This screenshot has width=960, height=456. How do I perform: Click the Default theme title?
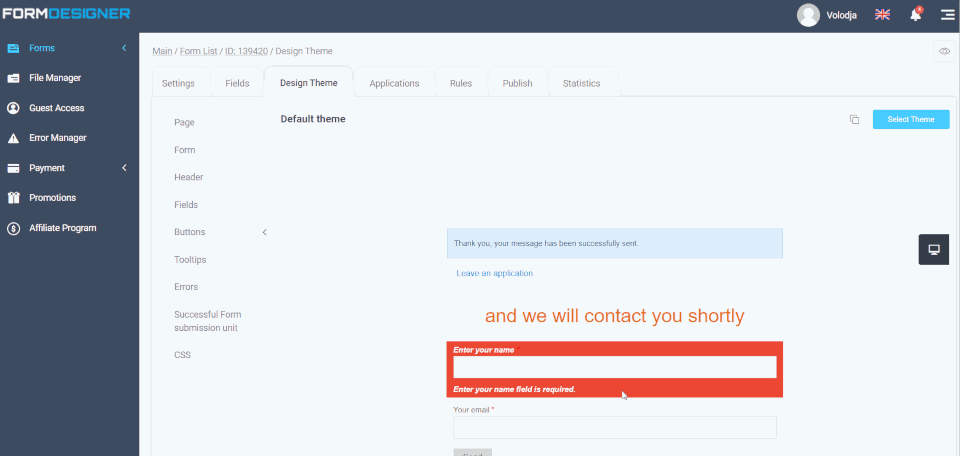tap(313, 119)
